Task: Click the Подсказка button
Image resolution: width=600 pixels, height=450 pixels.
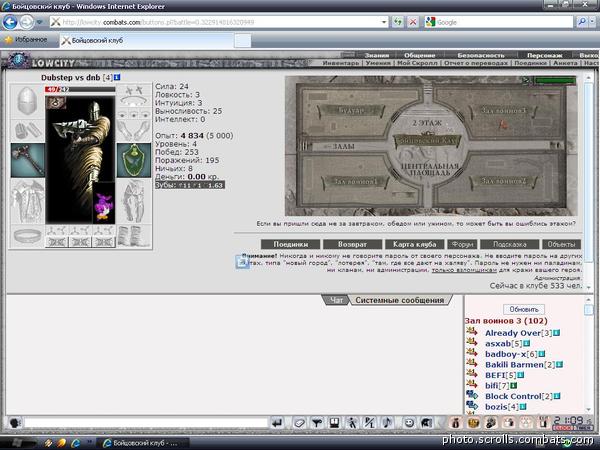Action: 509,244
